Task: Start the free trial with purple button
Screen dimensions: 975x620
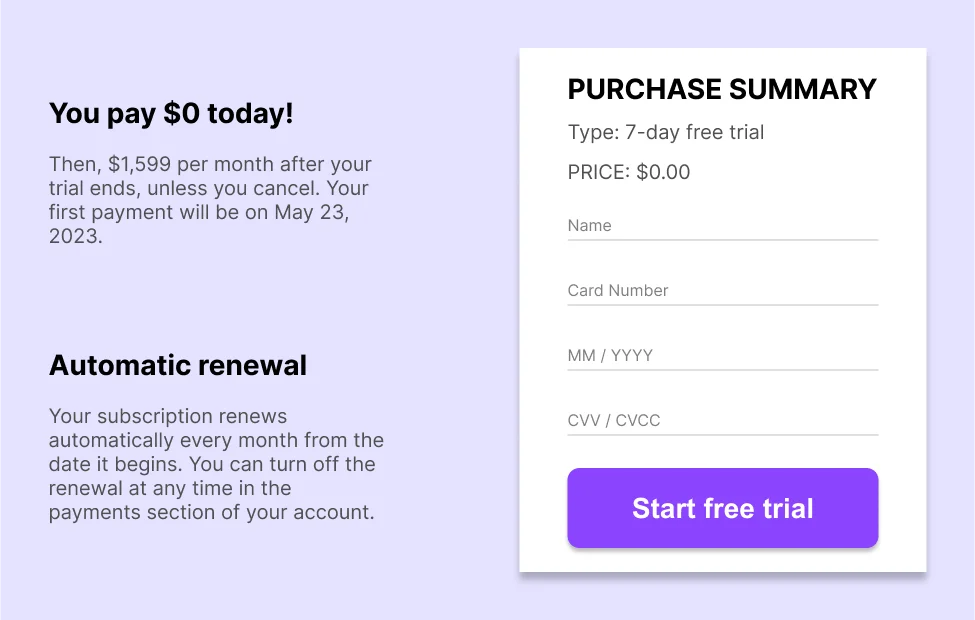Action: pyautogui.click(x=723, y=508)
